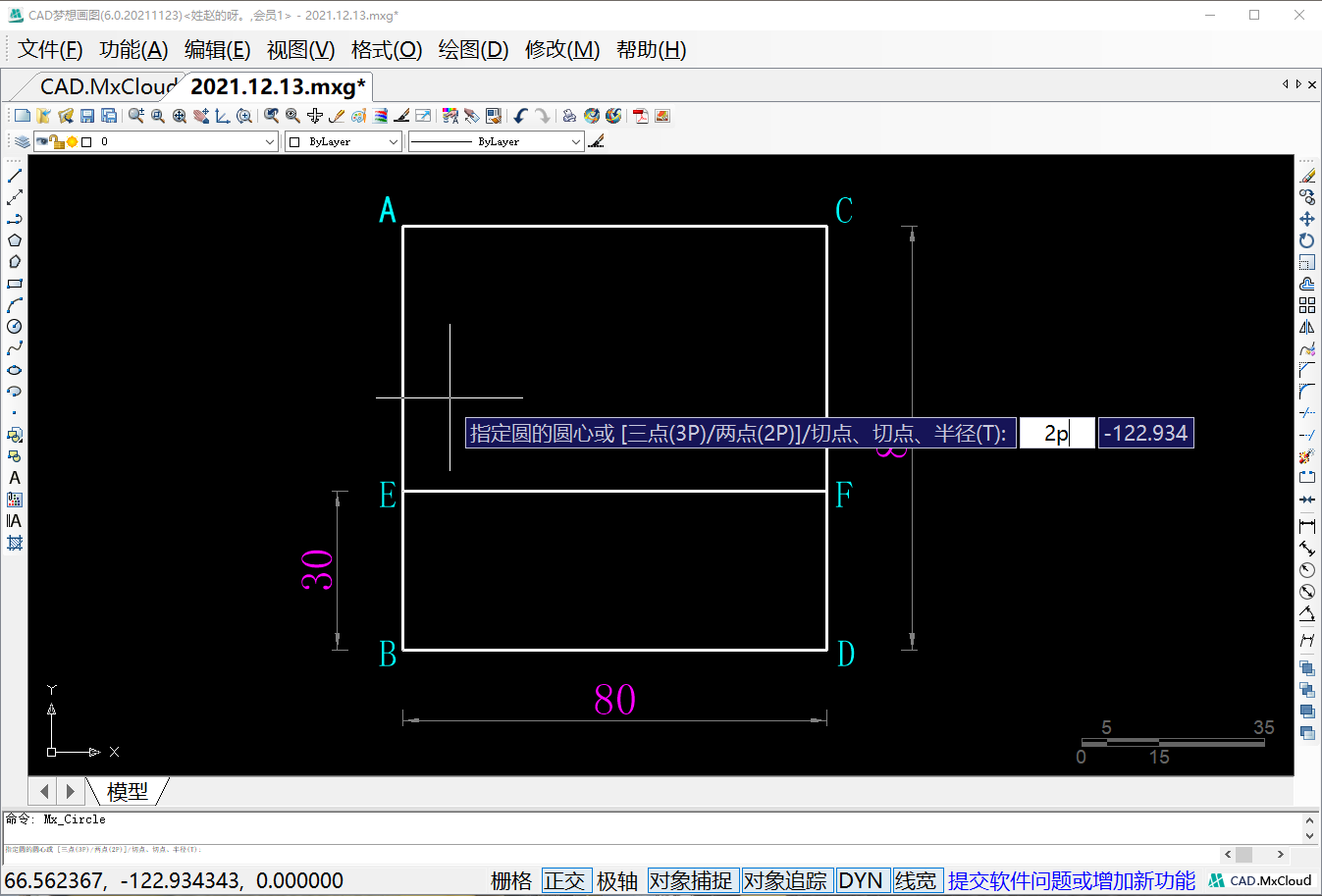Toggle 对象捕捉 object snap
The height and width of the screenshot is (896, 1322).
[x=691, y=880]
